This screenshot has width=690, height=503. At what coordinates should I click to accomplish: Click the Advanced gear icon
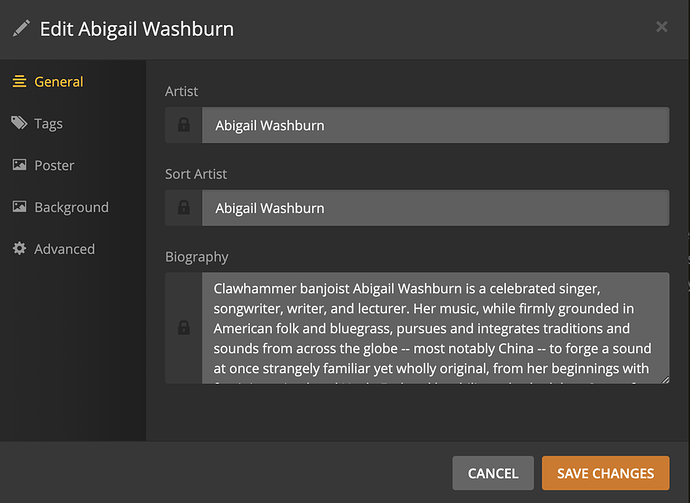(19, 249)
